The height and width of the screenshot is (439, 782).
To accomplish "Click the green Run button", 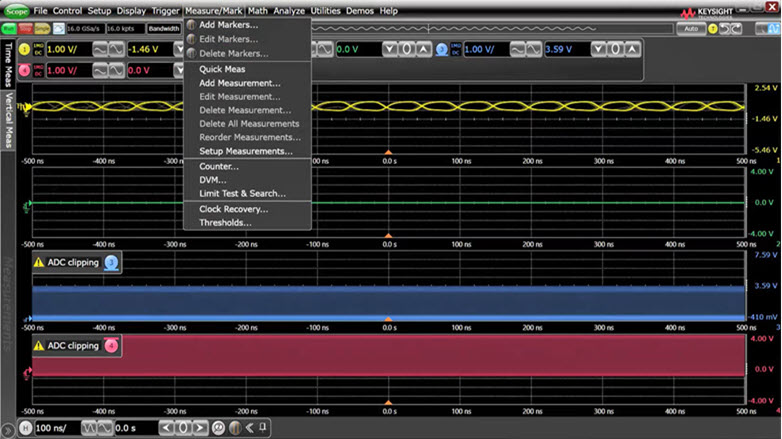I will pyautogui.click(x=9, y=29).
